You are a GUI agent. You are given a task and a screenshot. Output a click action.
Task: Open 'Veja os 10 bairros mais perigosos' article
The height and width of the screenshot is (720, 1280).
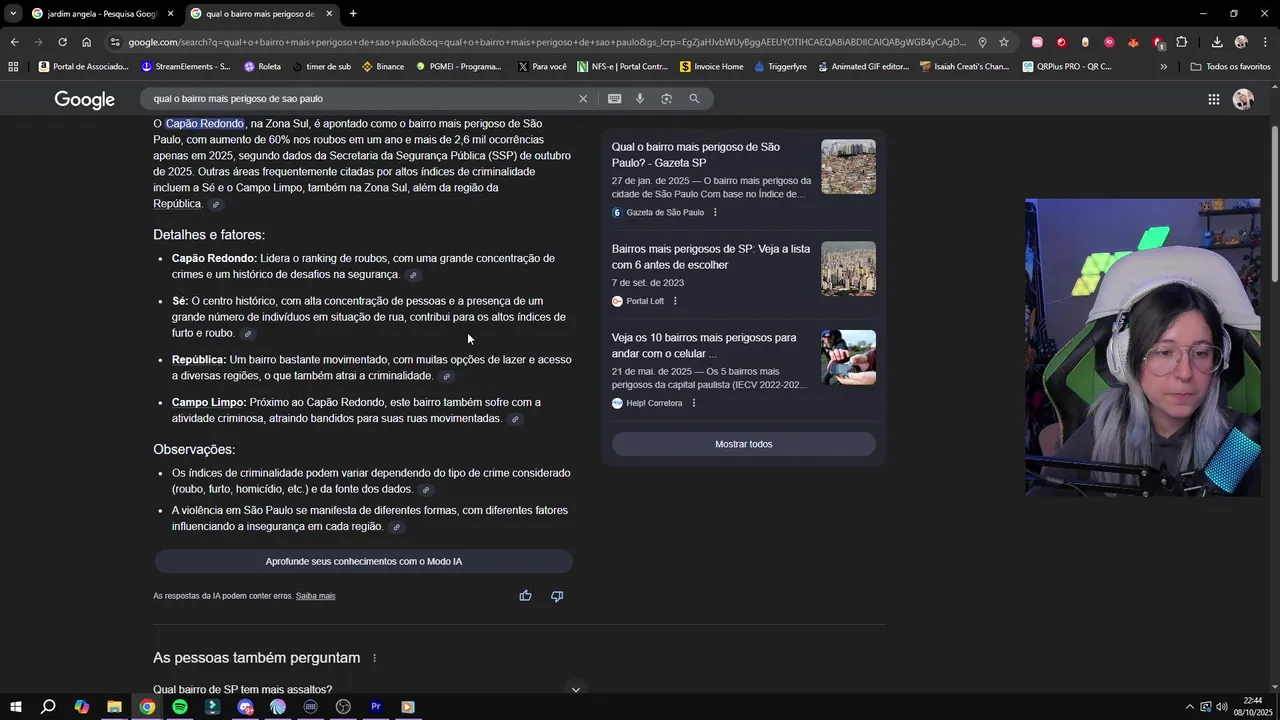(x=704, y=346)
